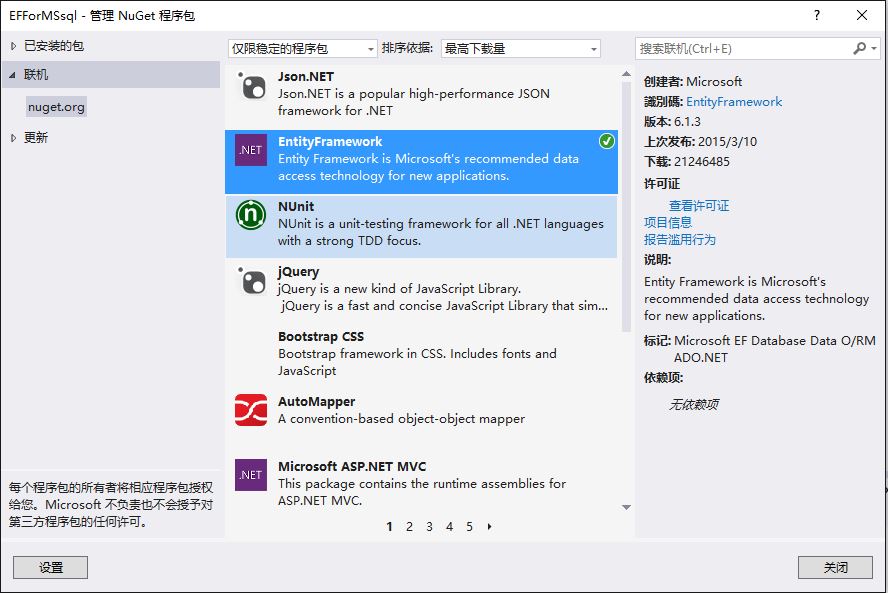Go to results page 5
Viewport: 888px width, 593px height.
tap(469, 527)
